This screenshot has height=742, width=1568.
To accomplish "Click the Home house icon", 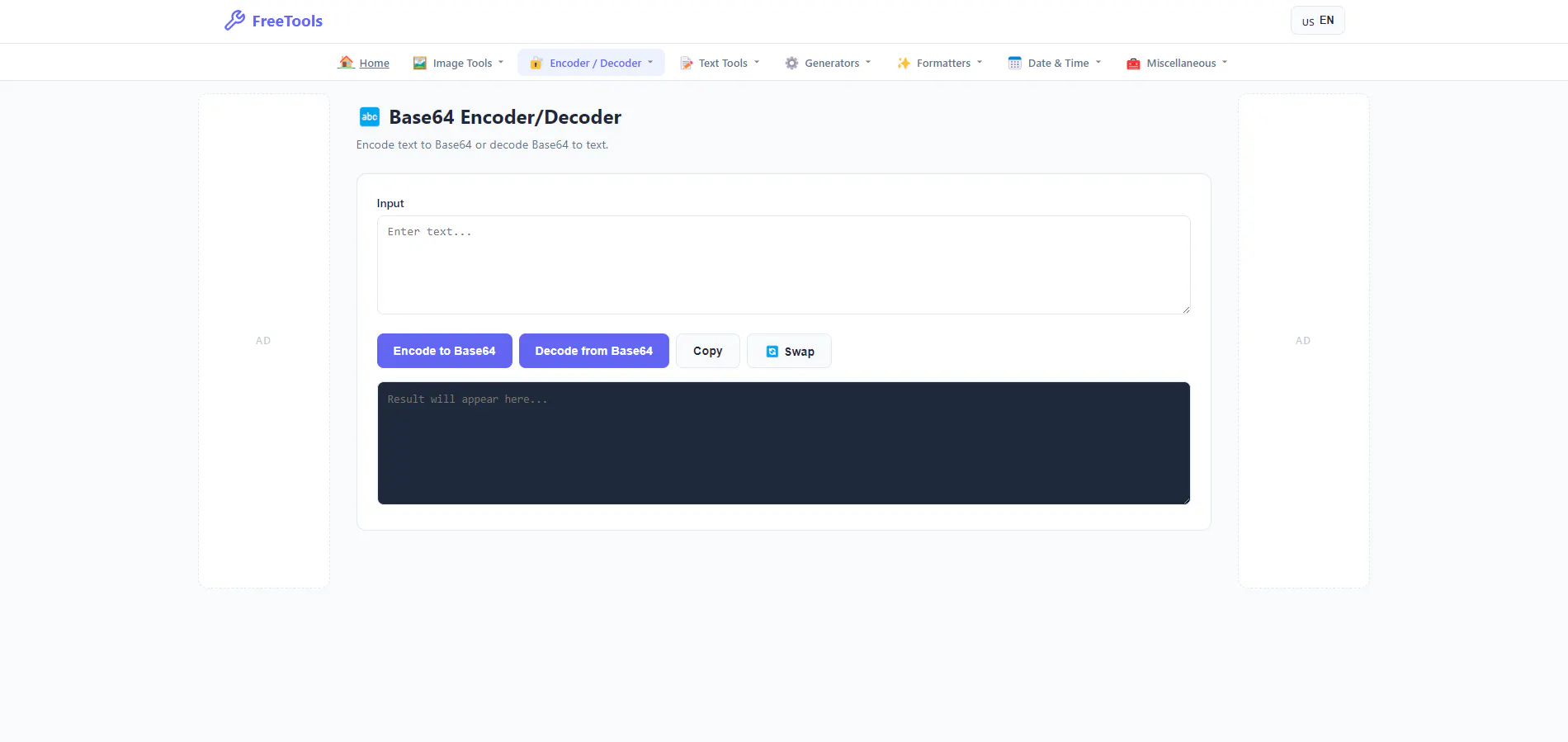I will [347, 63].
